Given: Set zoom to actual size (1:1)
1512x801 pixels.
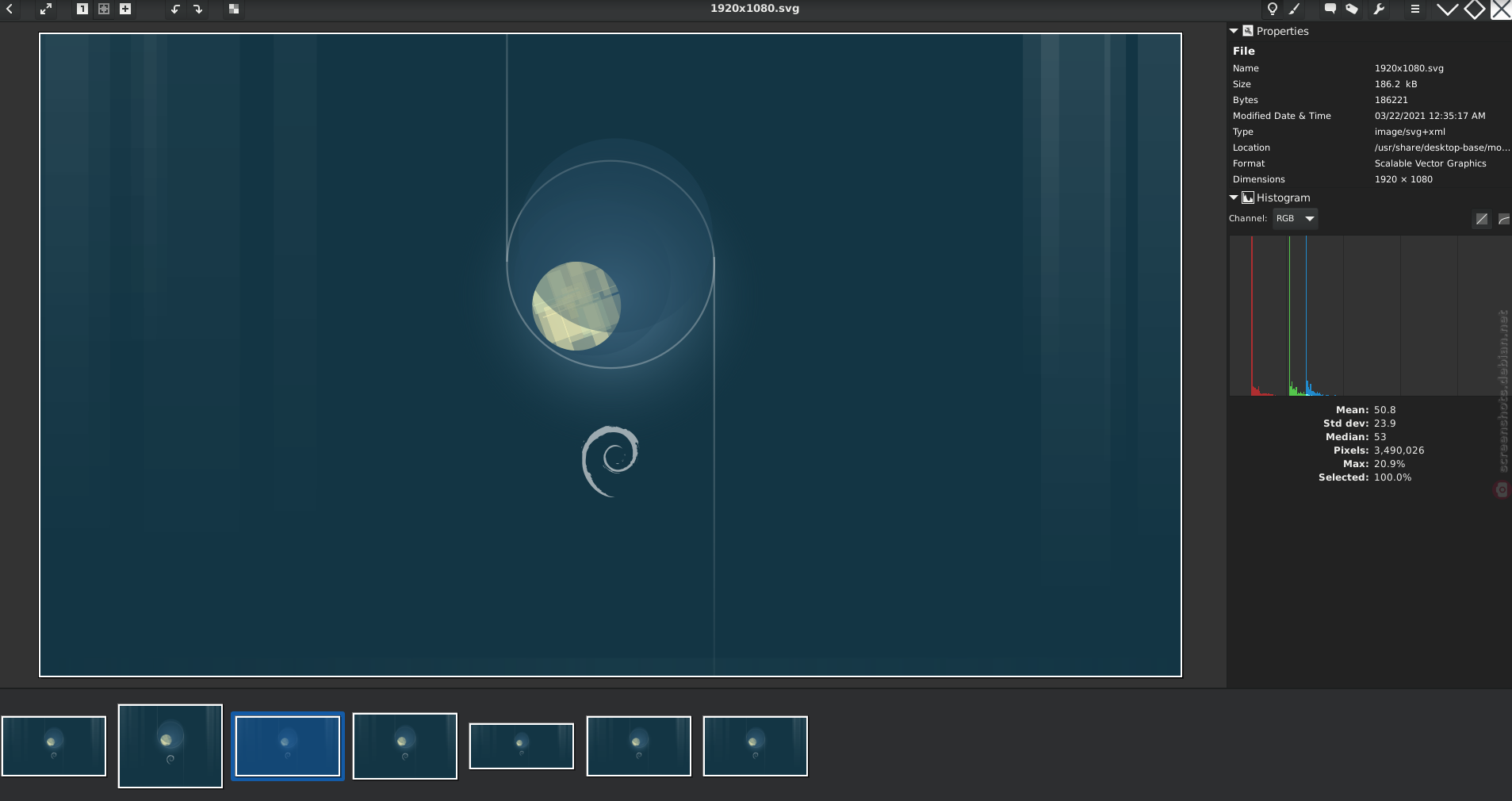Looking at the screenshot, I should point(82,9).
